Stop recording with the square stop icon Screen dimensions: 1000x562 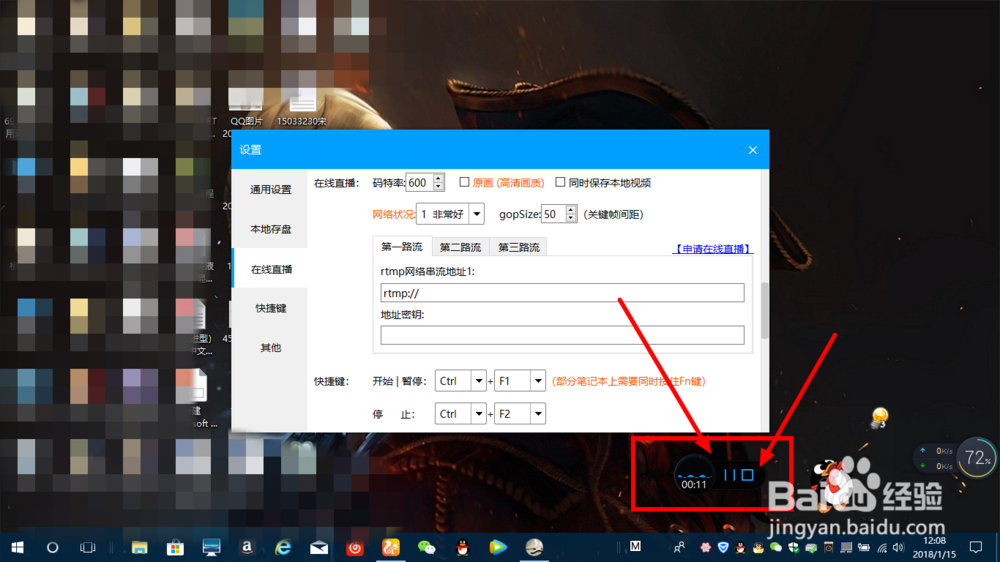pos(747,475)
